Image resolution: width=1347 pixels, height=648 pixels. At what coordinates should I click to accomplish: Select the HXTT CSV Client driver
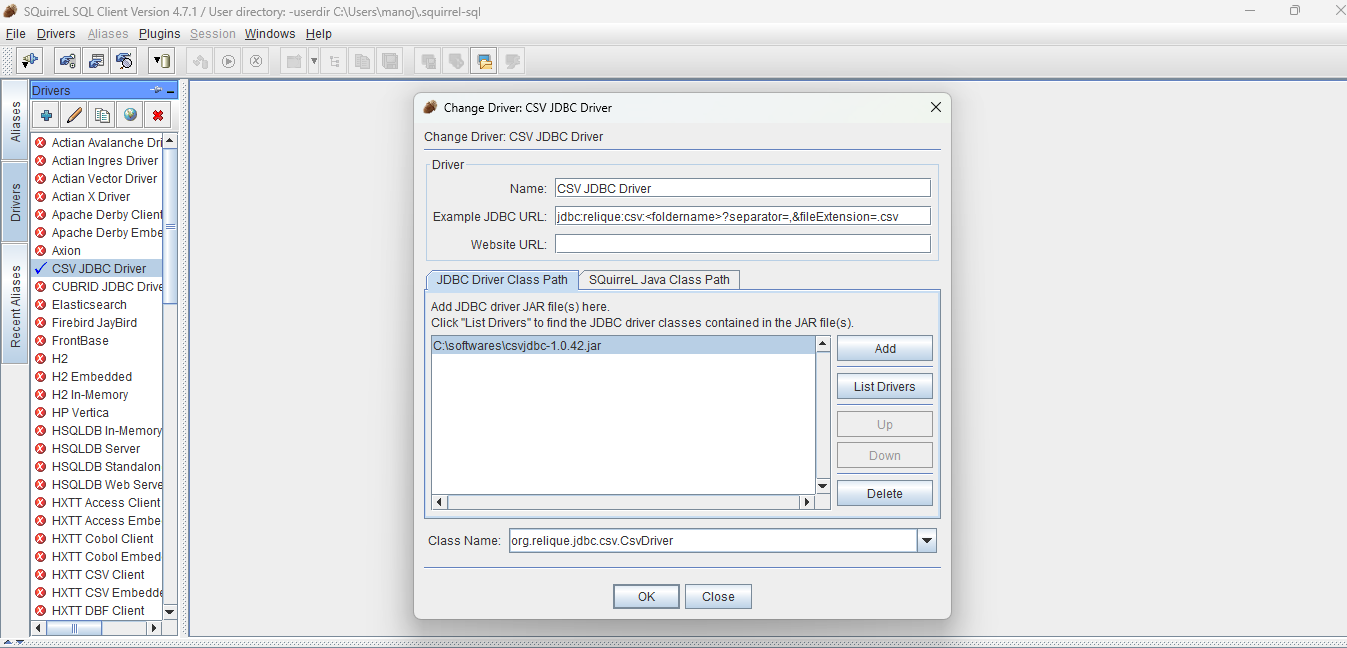coord(97,574)
